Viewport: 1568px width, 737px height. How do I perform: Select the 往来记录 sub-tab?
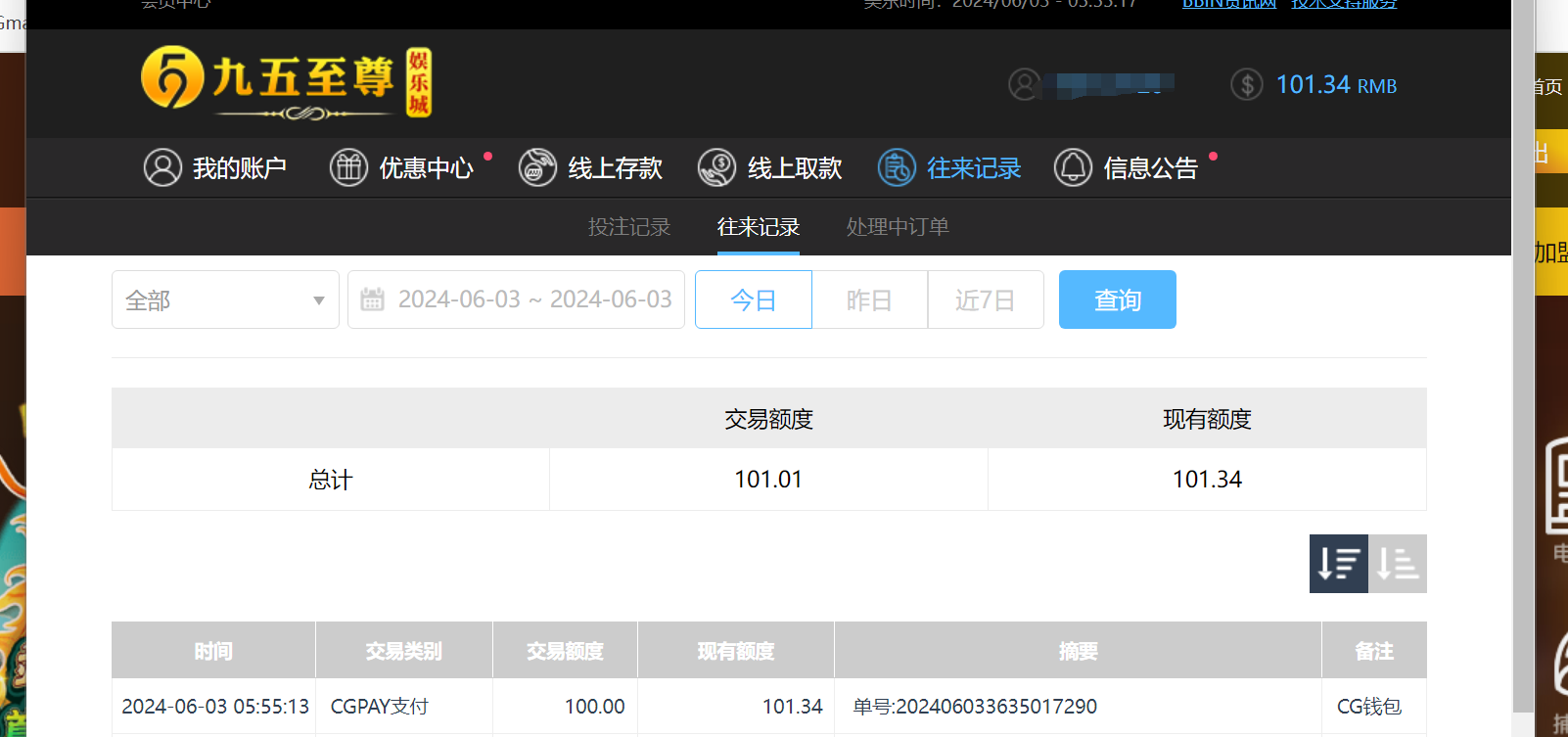coord(759,227)
